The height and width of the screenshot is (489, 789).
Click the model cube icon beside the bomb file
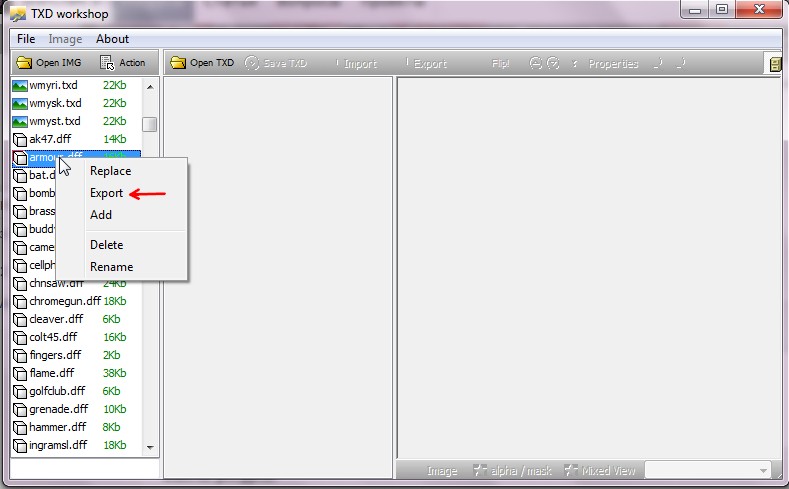20,194
